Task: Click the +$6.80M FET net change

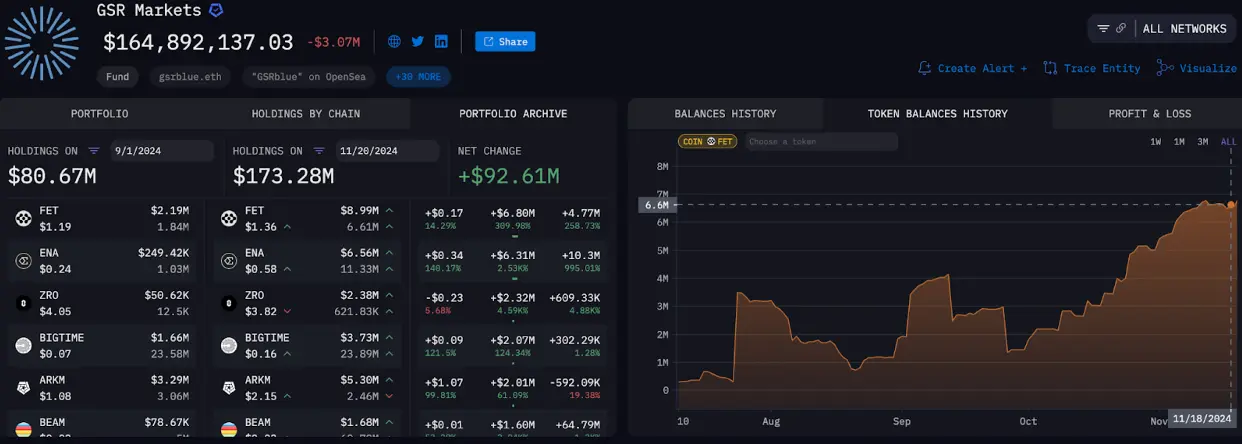Action: 512,213
